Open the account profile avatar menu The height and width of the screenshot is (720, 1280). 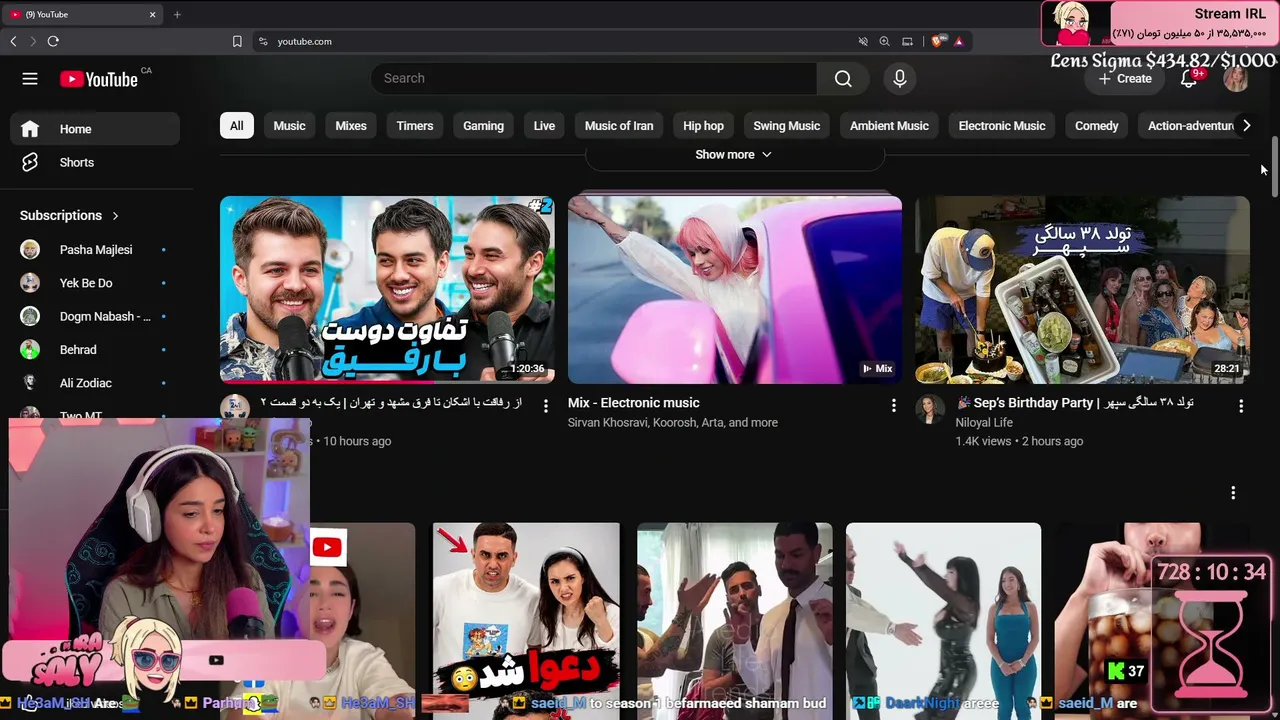(1236, 79)
